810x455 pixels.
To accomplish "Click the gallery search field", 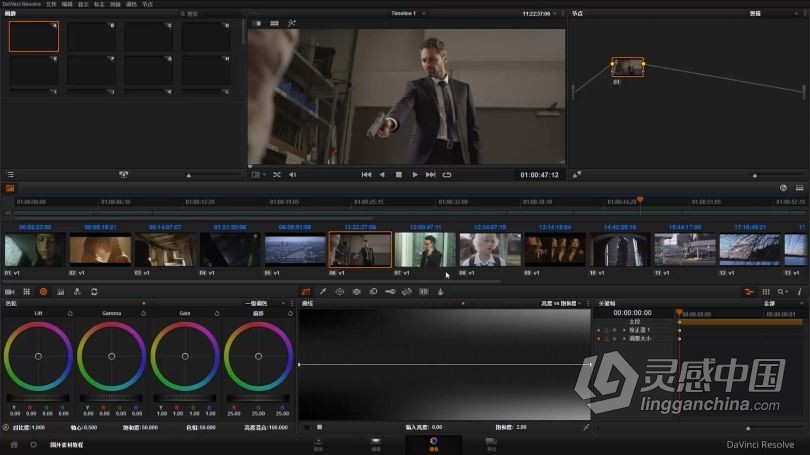I will 209,14.
